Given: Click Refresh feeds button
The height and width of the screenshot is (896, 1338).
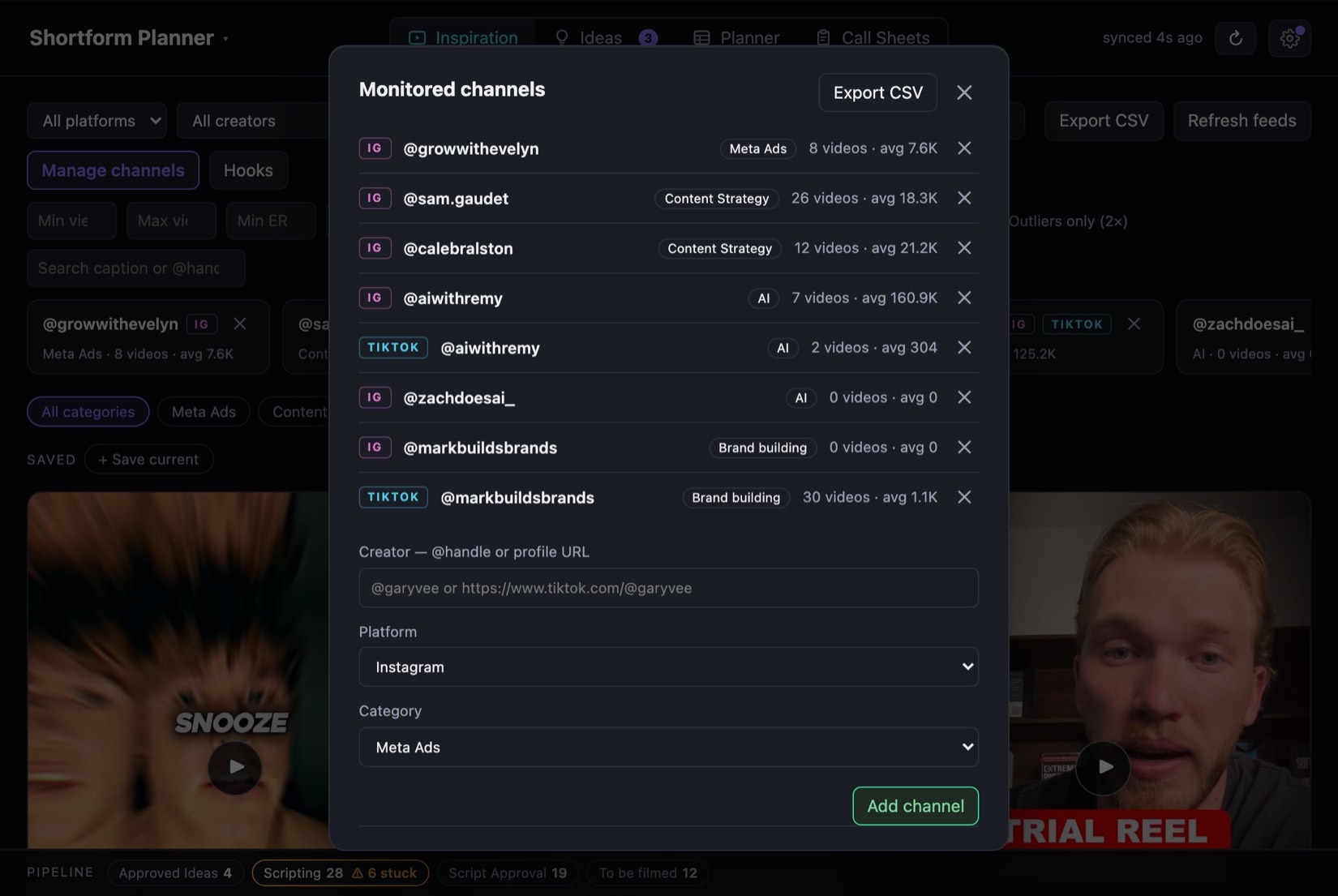Looking at the screenshot, I should (1242, 121).
